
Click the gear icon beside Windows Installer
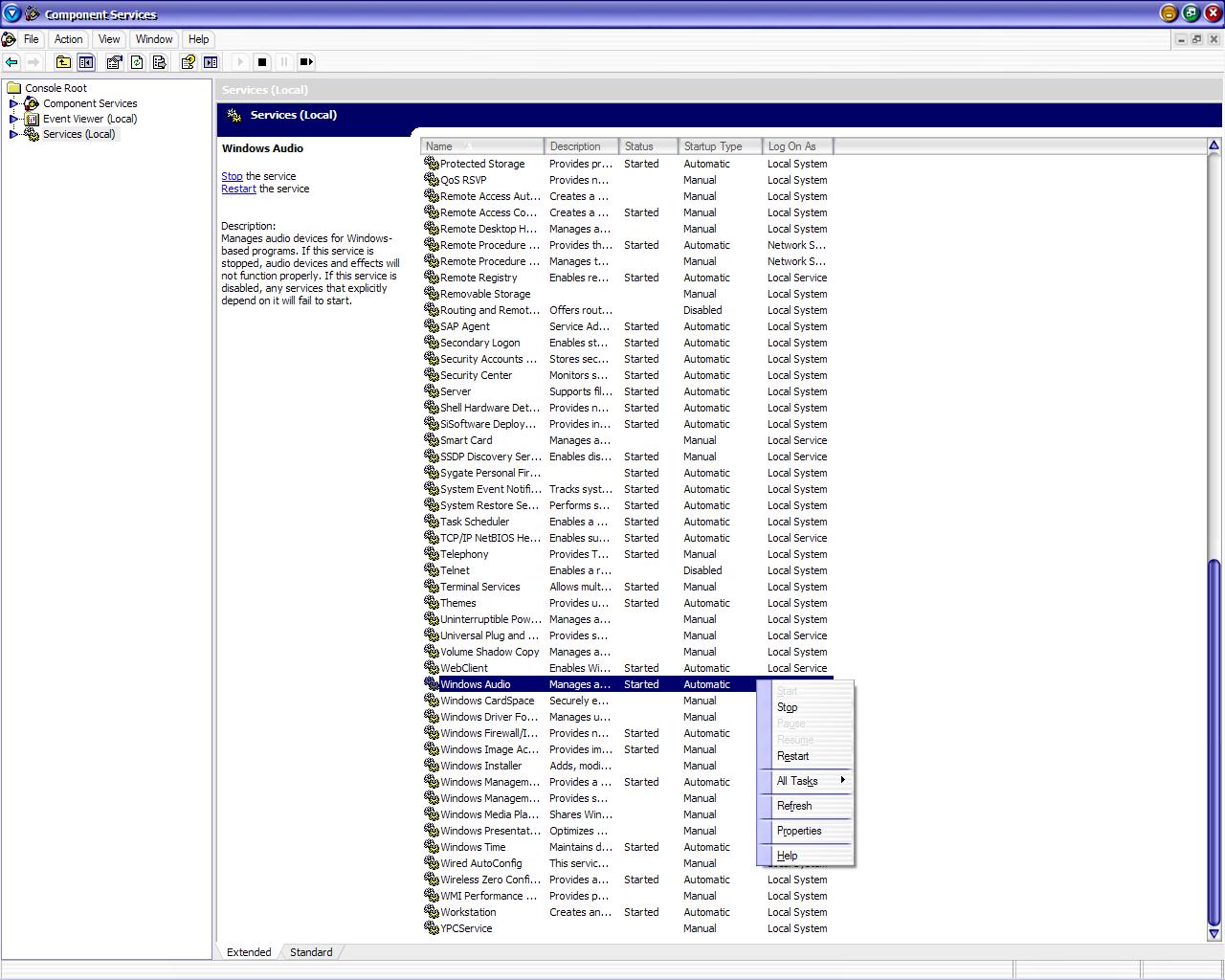point(432,766)
